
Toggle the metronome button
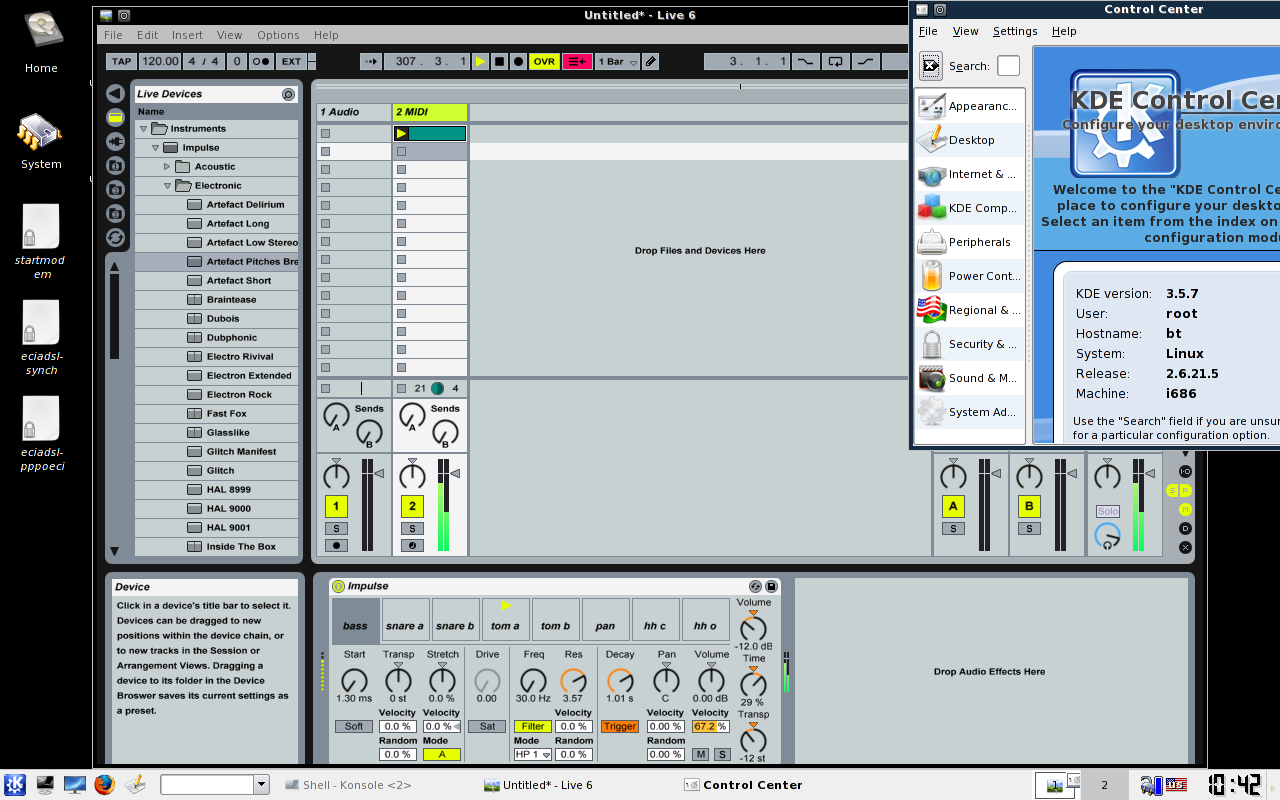click(261, 61)
